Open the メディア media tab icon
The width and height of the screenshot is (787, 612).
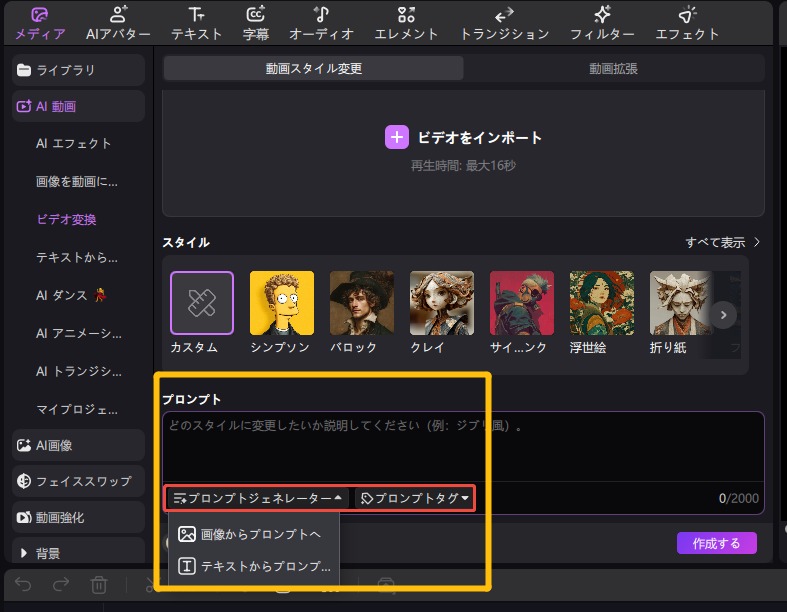tap(39, 15)
